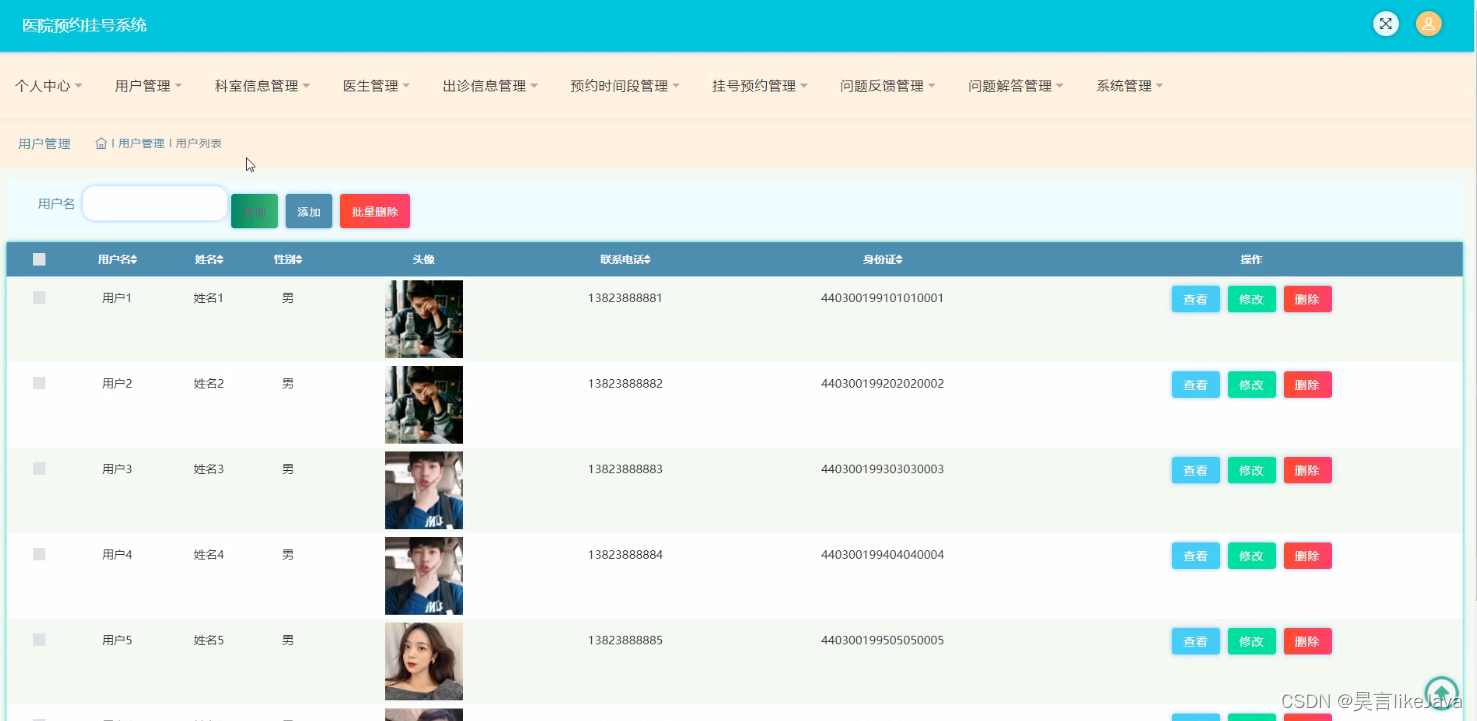
Task: Jump to top with the up-arrow button
Action: [x=1441, y=692]
